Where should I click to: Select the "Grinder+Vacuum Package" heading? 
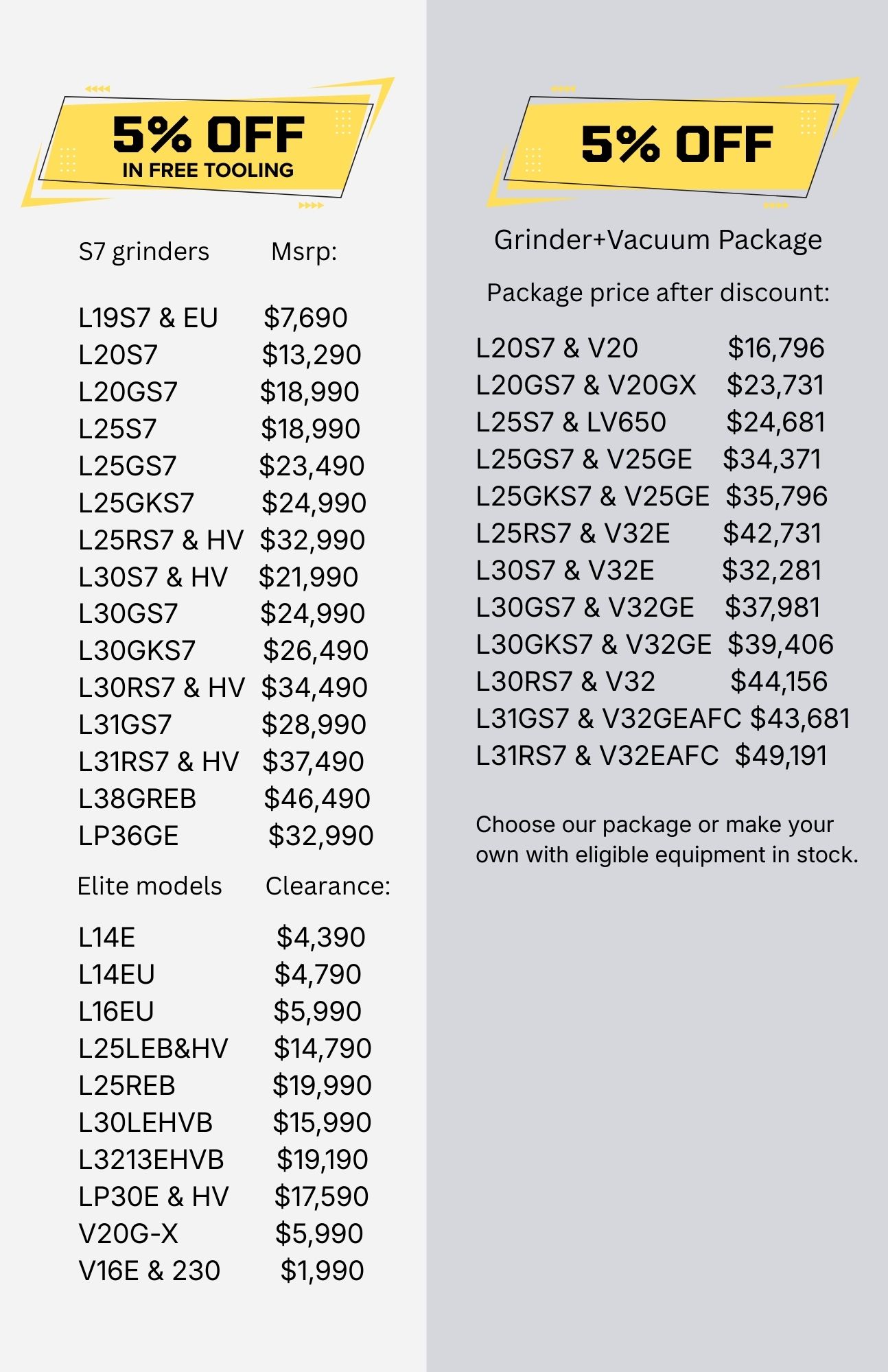coord(657,240)
